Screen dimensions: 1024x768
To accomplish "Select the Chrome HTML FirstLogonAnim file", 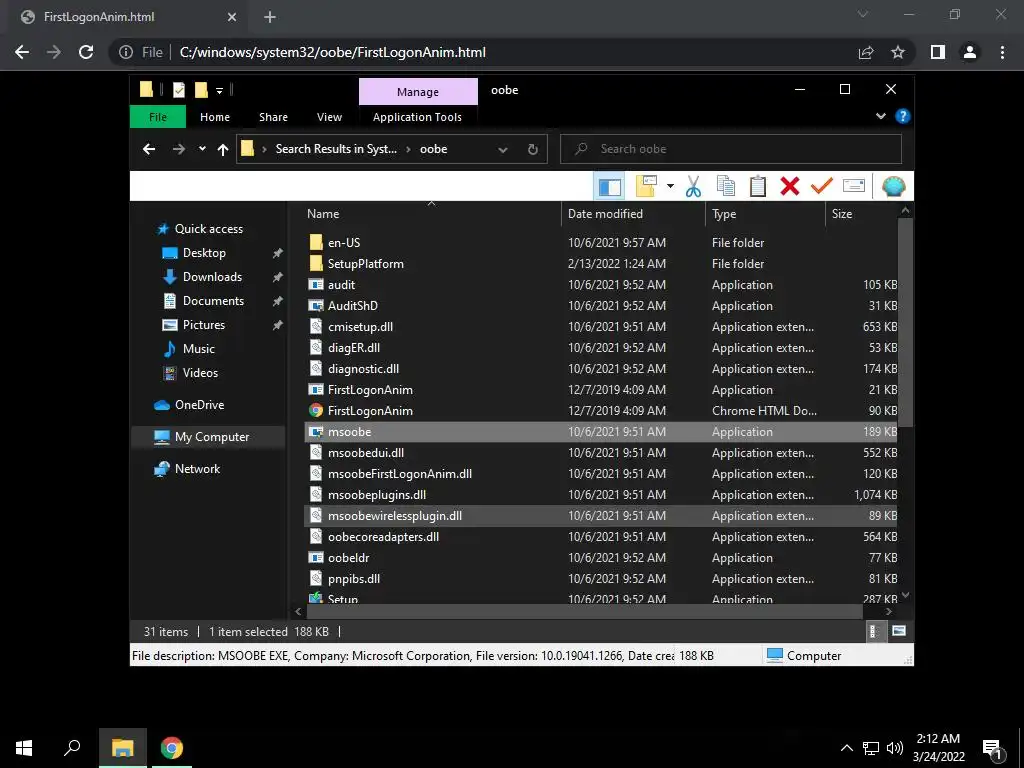I will tap(601, 411).
